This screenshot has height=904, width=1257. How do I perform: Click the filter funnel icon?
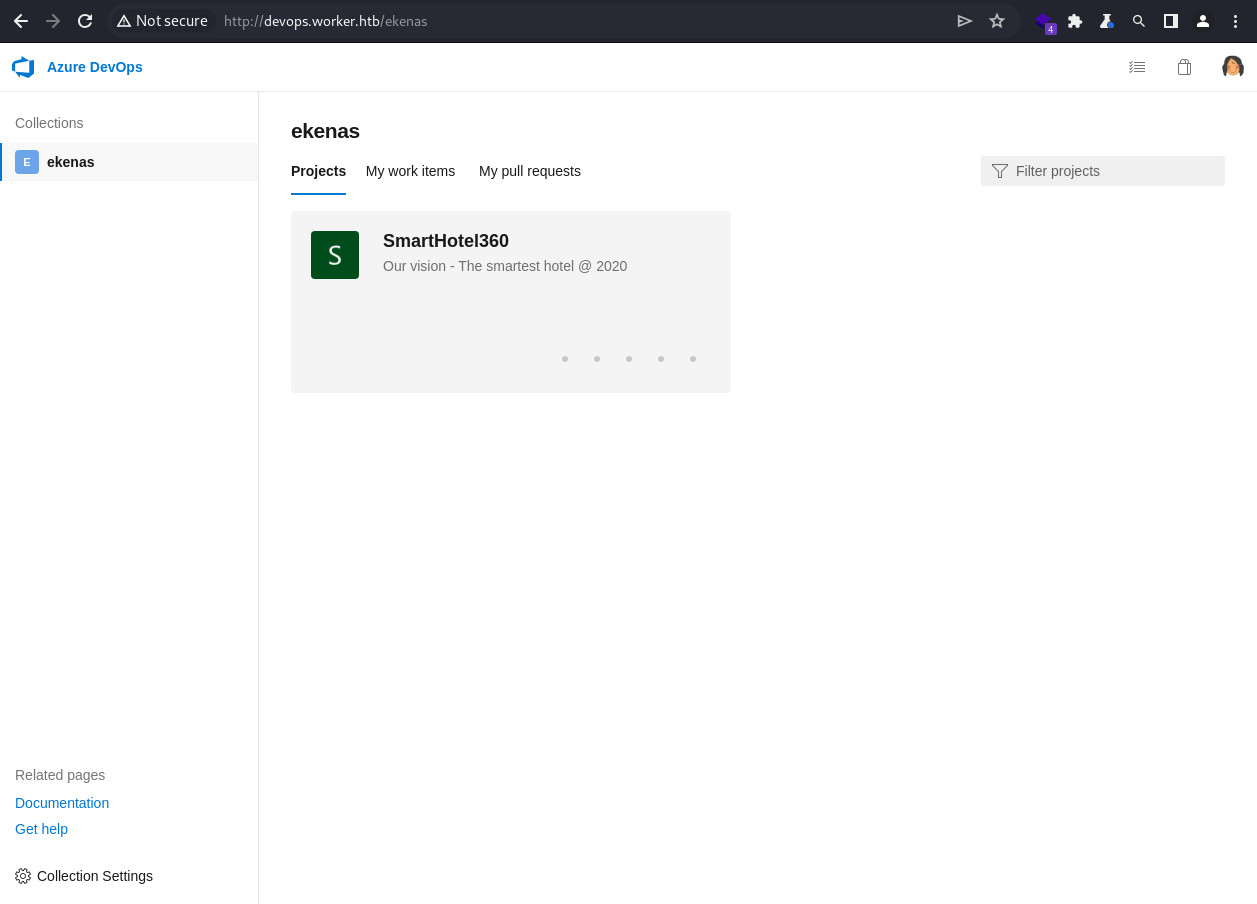pyautogui.click(x=1000, y=171)
